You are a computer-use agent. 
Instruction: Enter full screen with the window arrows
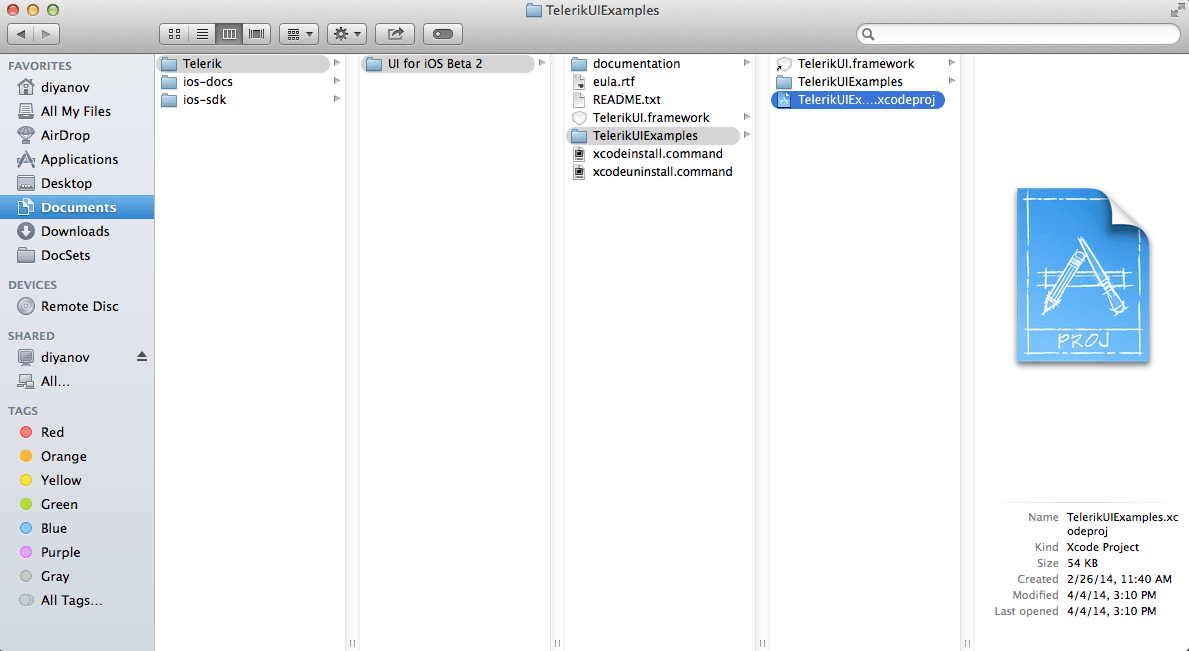point(1177,10)
